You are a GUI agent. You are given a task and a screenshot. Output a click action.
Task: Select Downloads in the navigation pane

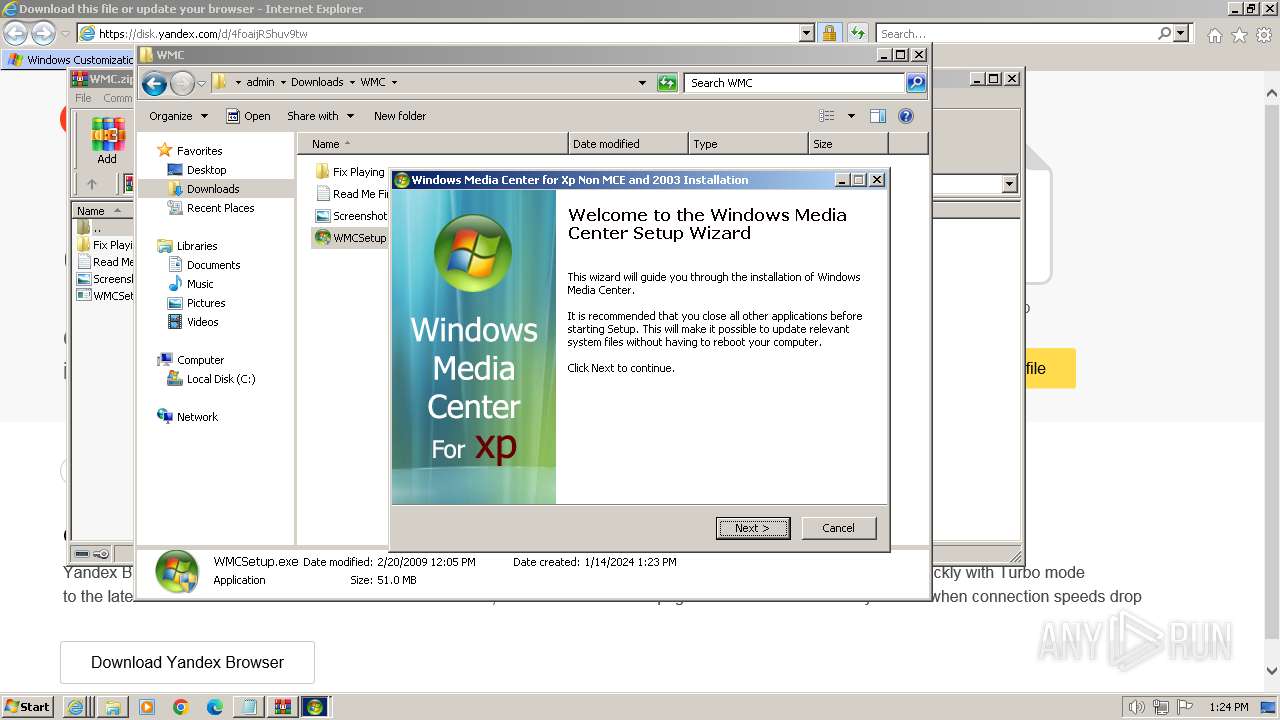(x=213, y=189)
